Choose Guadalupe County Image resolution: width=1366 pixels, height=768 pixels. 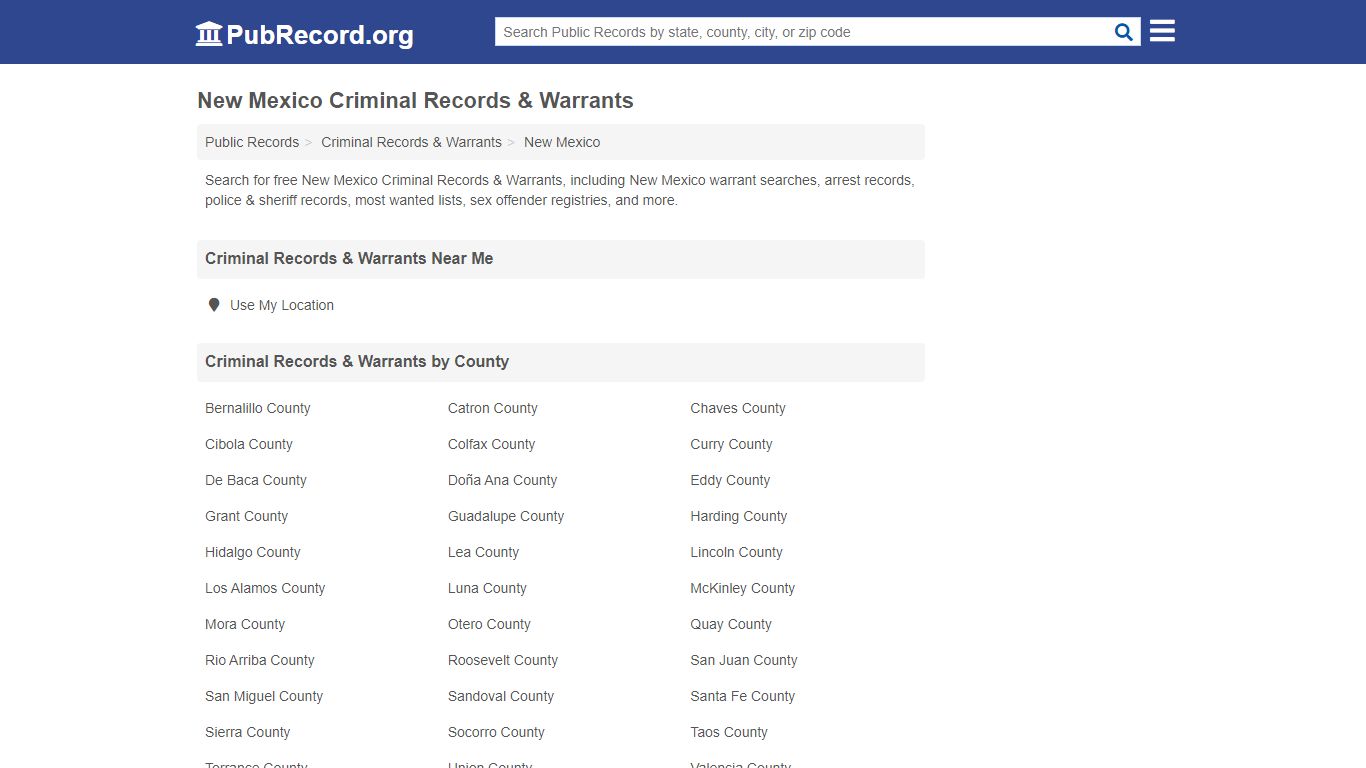coord(506,516)
